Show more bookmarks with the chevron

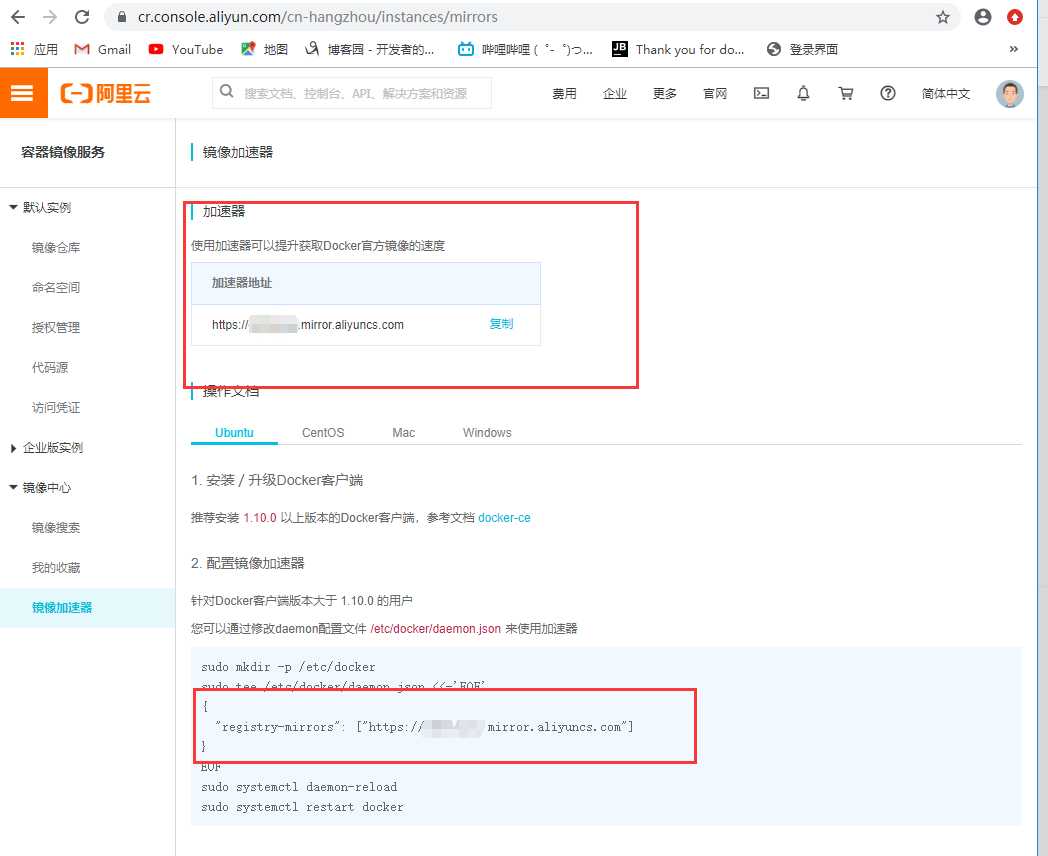click(x=1013, y=49)
